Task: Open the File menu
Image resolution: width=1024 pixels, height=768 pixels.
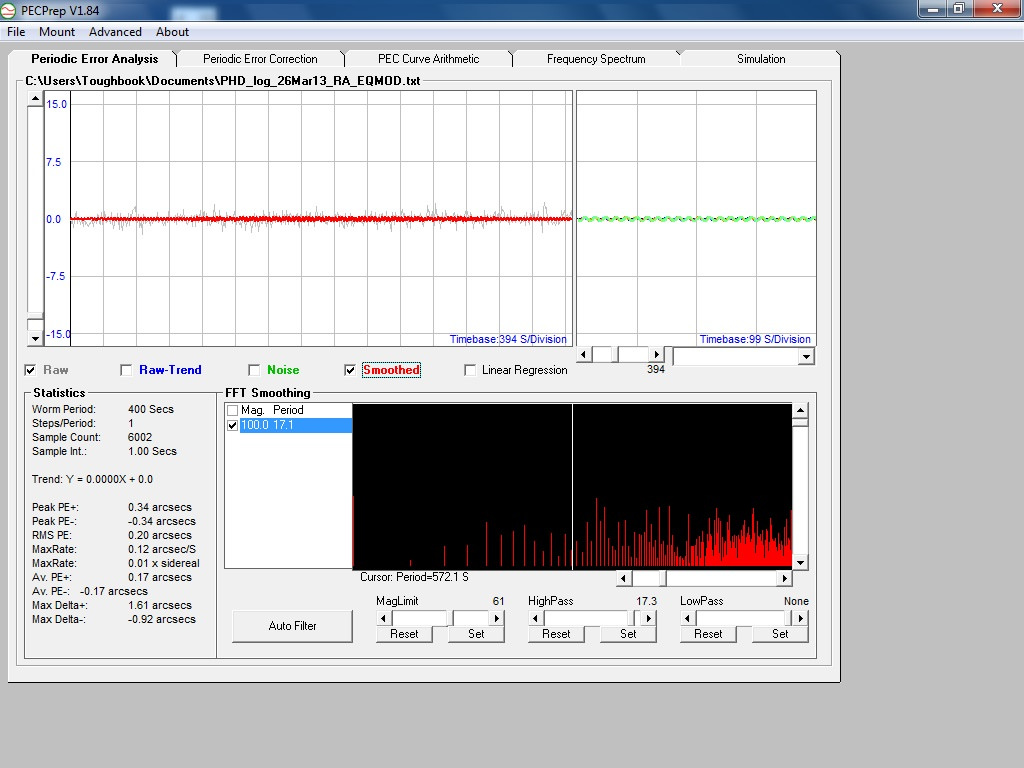Action: pyautogui.click(x=15, y=32)
